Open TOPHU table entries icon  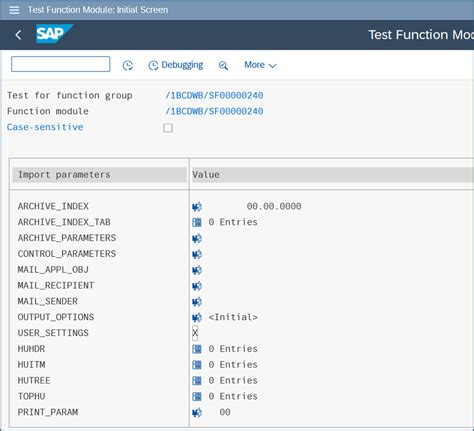tap(197, 397)
